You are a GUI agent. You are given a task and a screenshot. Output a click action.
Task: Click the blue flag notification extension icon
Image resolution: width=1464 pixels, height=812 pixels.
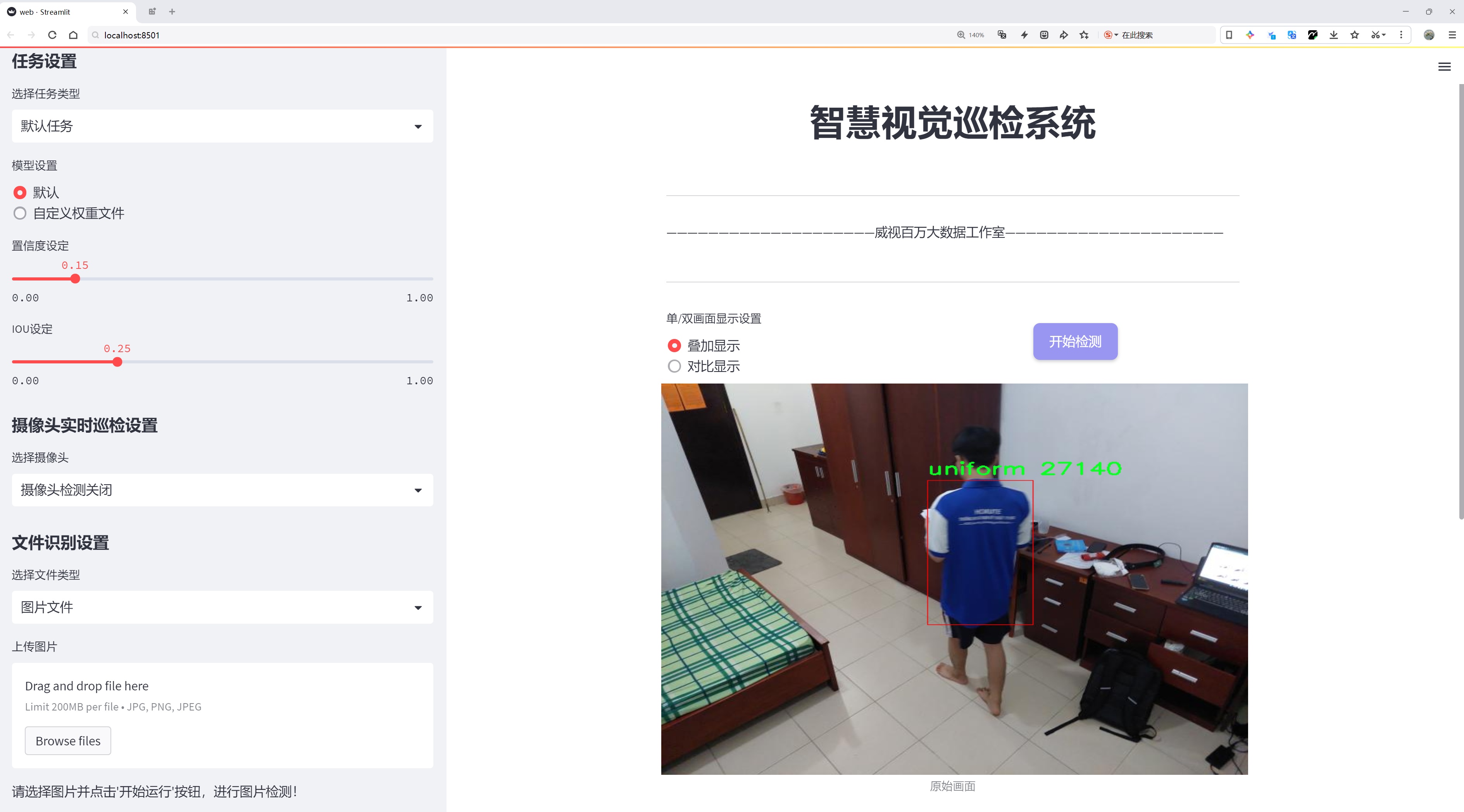tap(1271, 35)
